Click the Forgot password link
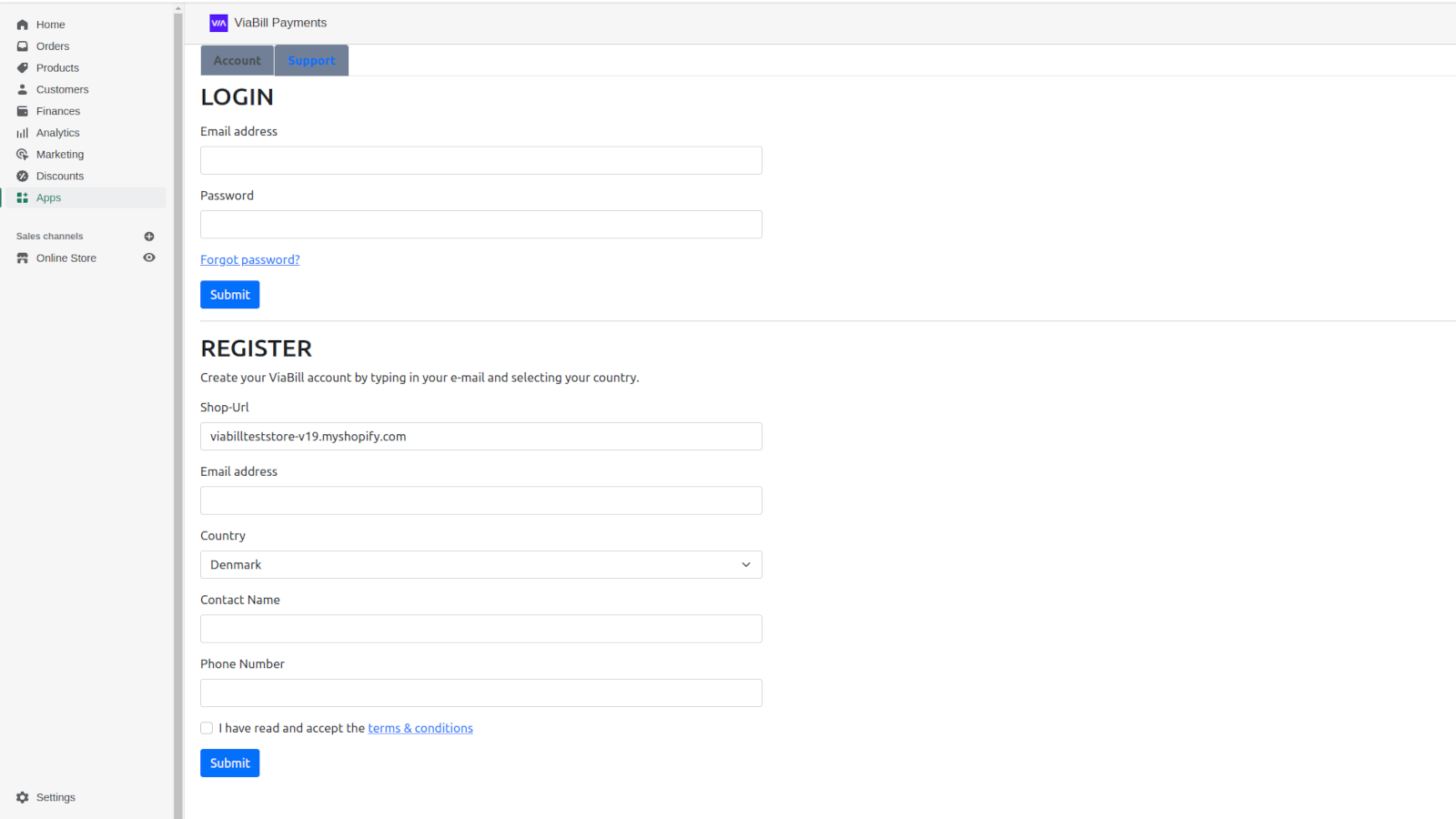Image resolution: width=1456 pixels, height=819 pixels. click(x=250, y=260)
